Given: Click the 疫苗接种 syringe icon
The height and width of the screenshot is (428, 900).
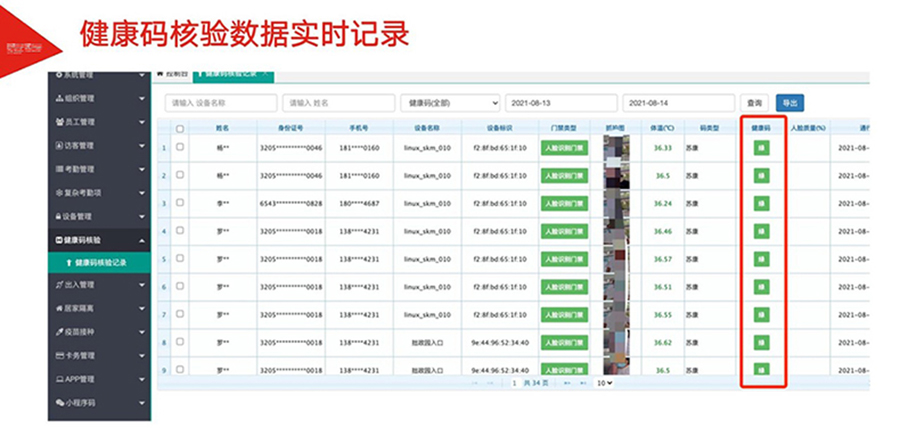Looking at the screenshot, I should pyautogui.click(x=59, y=330).
